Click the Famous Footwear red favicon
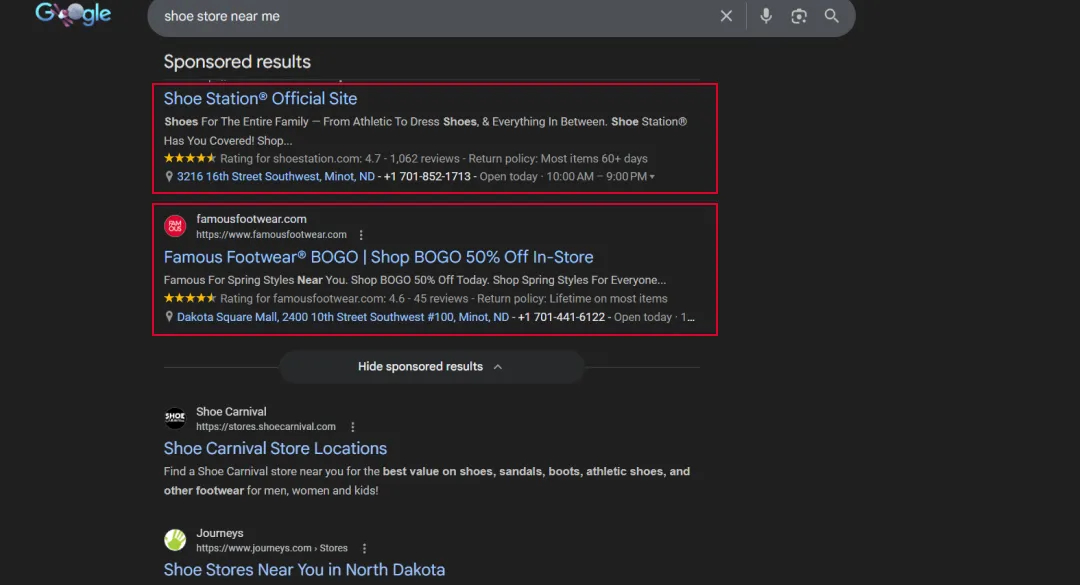The image size is (1080, 585). click(x=175, y=226)
